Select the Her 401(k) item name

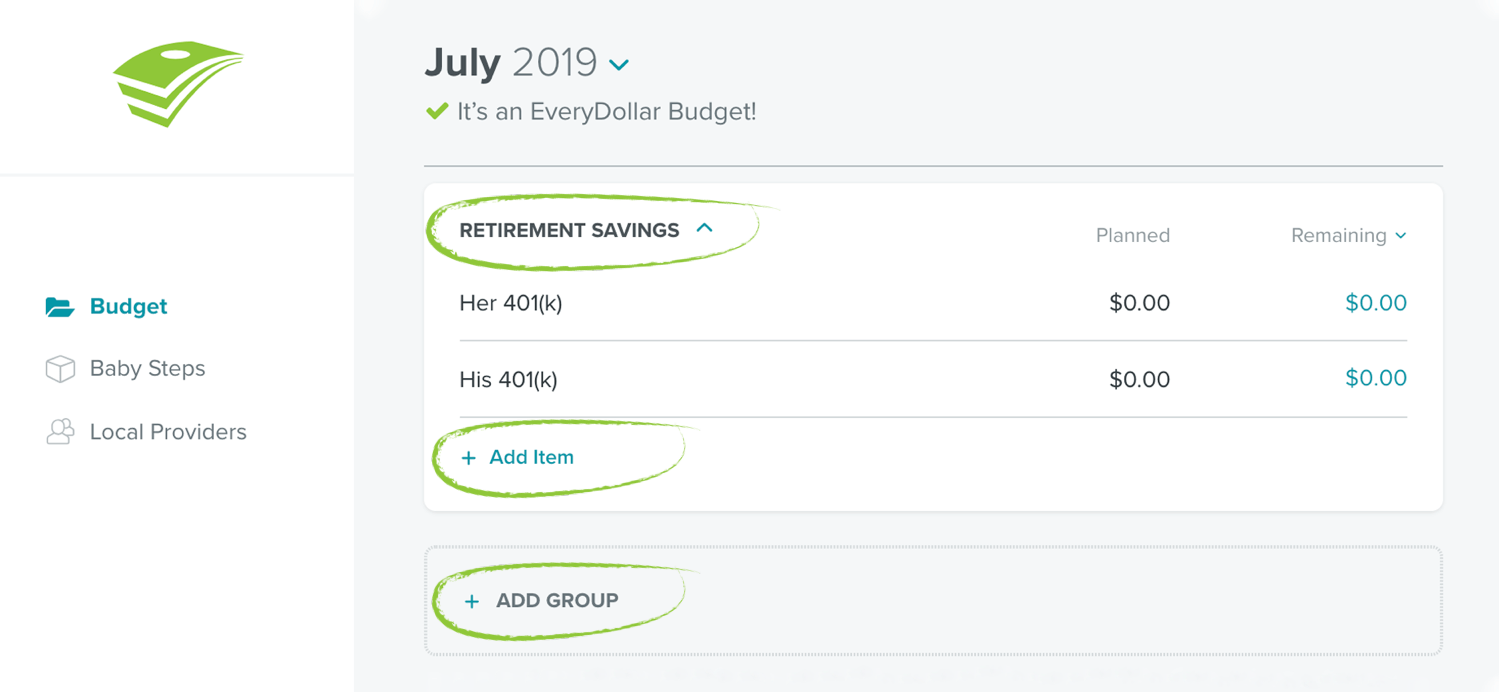tap(511, 303)
